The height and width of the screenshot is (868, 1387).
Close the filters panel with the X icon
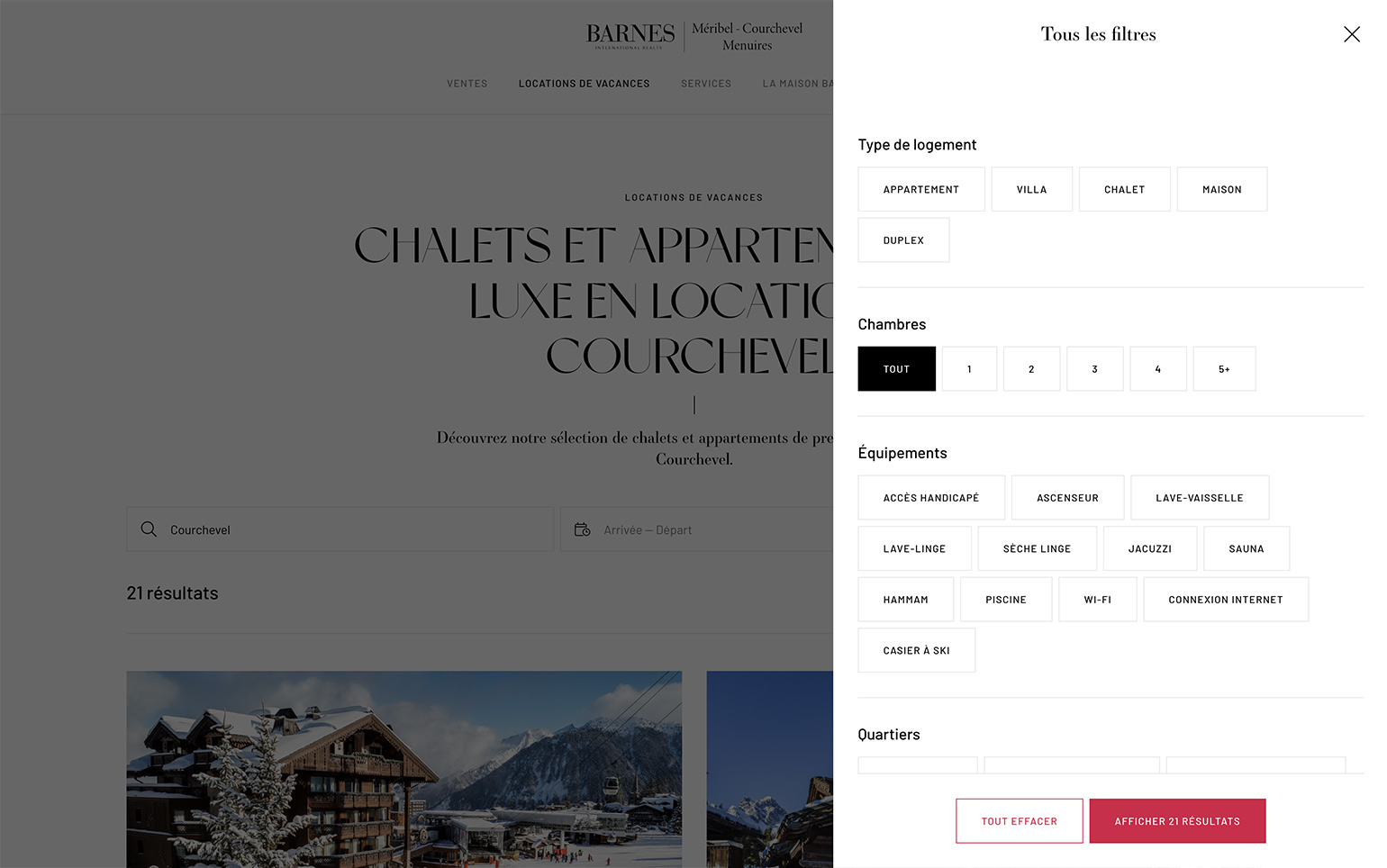(1351, 34)
